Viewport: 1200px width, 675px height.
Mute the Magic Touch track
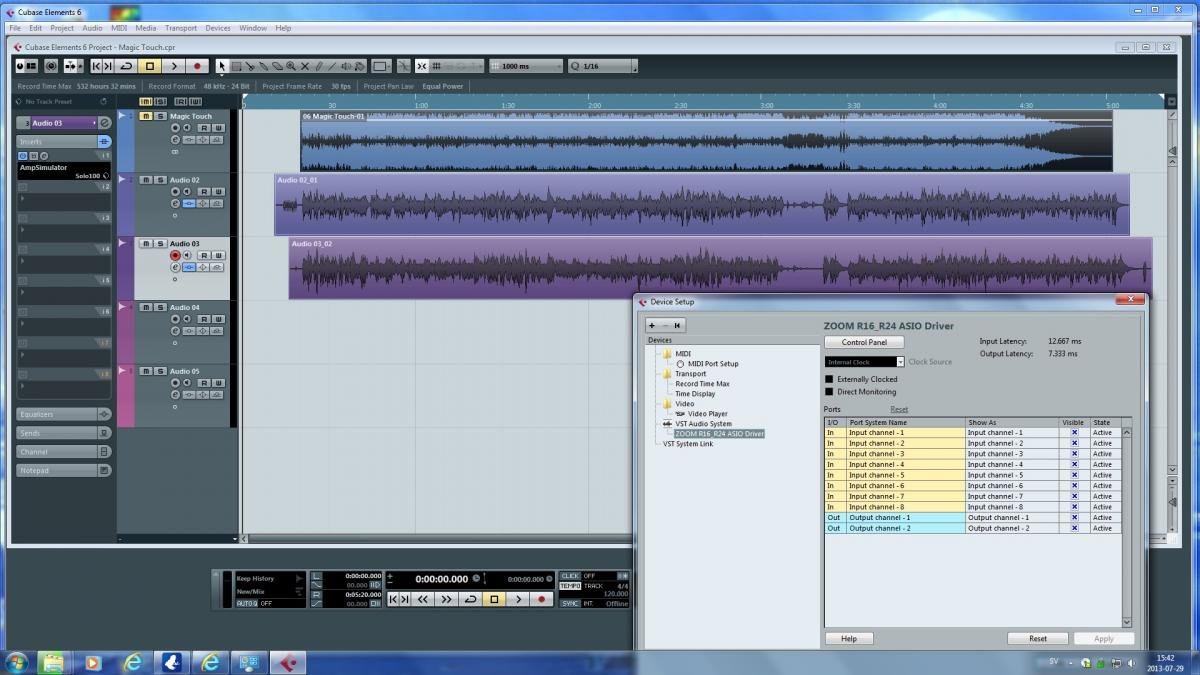point(146,116)
